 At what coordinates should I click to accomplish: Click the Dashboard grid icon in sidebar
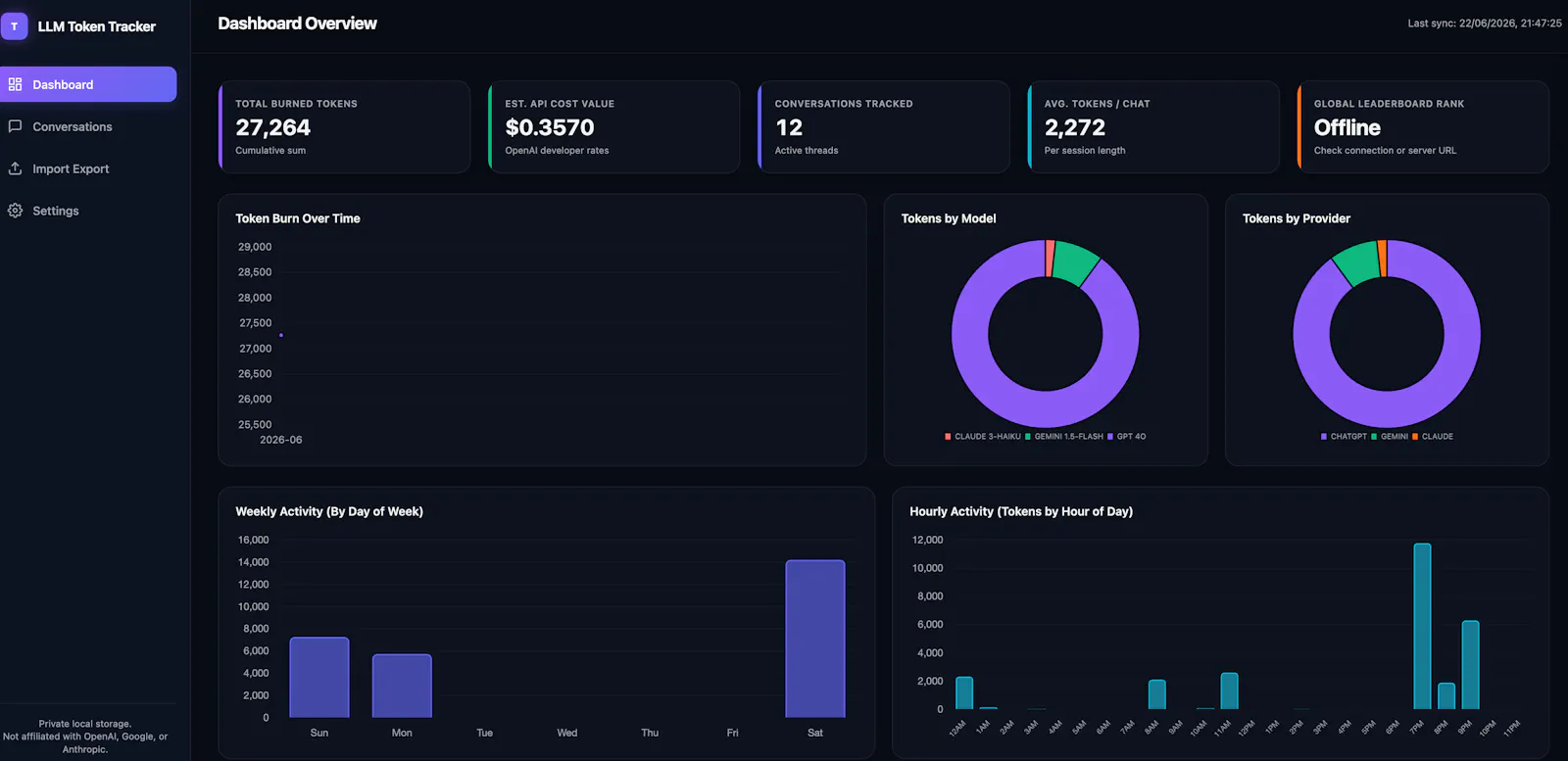click(x=15, y=84)
